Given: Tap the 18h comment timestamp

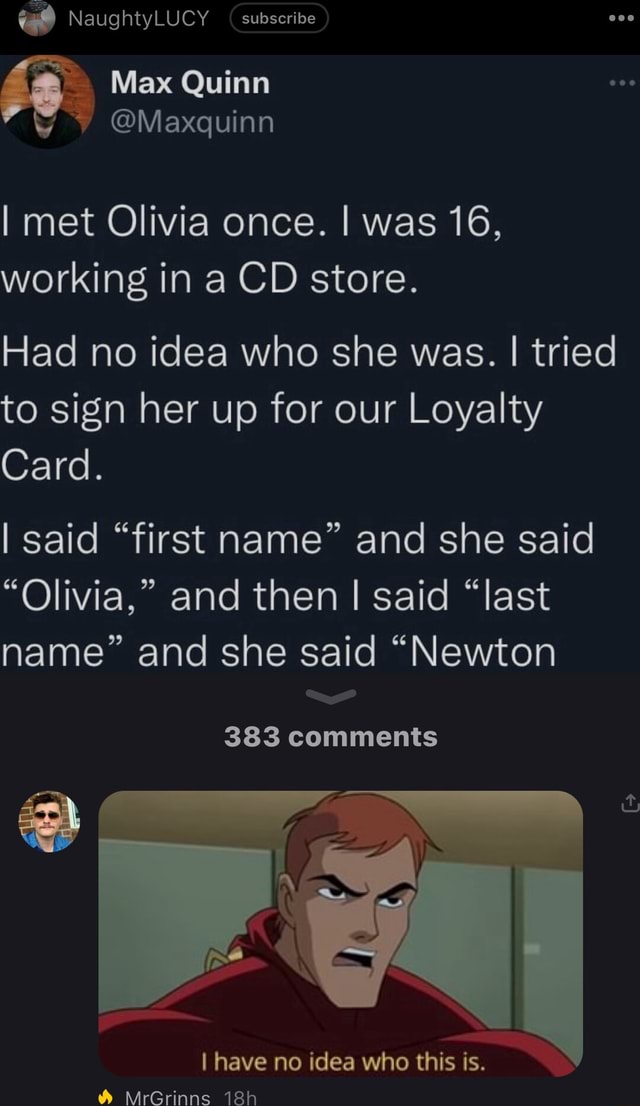Looking at the screenshot, I should [241, 1098].
